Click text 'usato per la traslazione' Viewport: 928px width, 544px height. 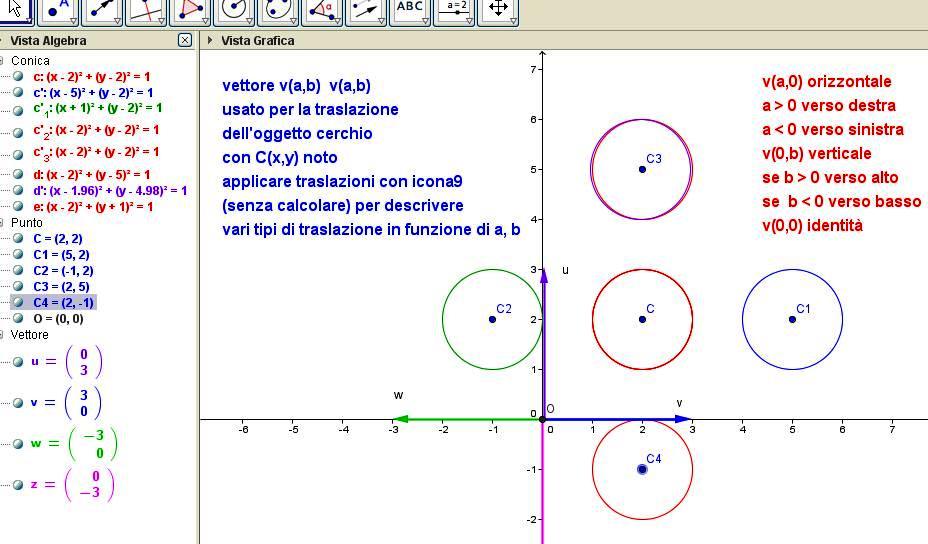[310, 110]
